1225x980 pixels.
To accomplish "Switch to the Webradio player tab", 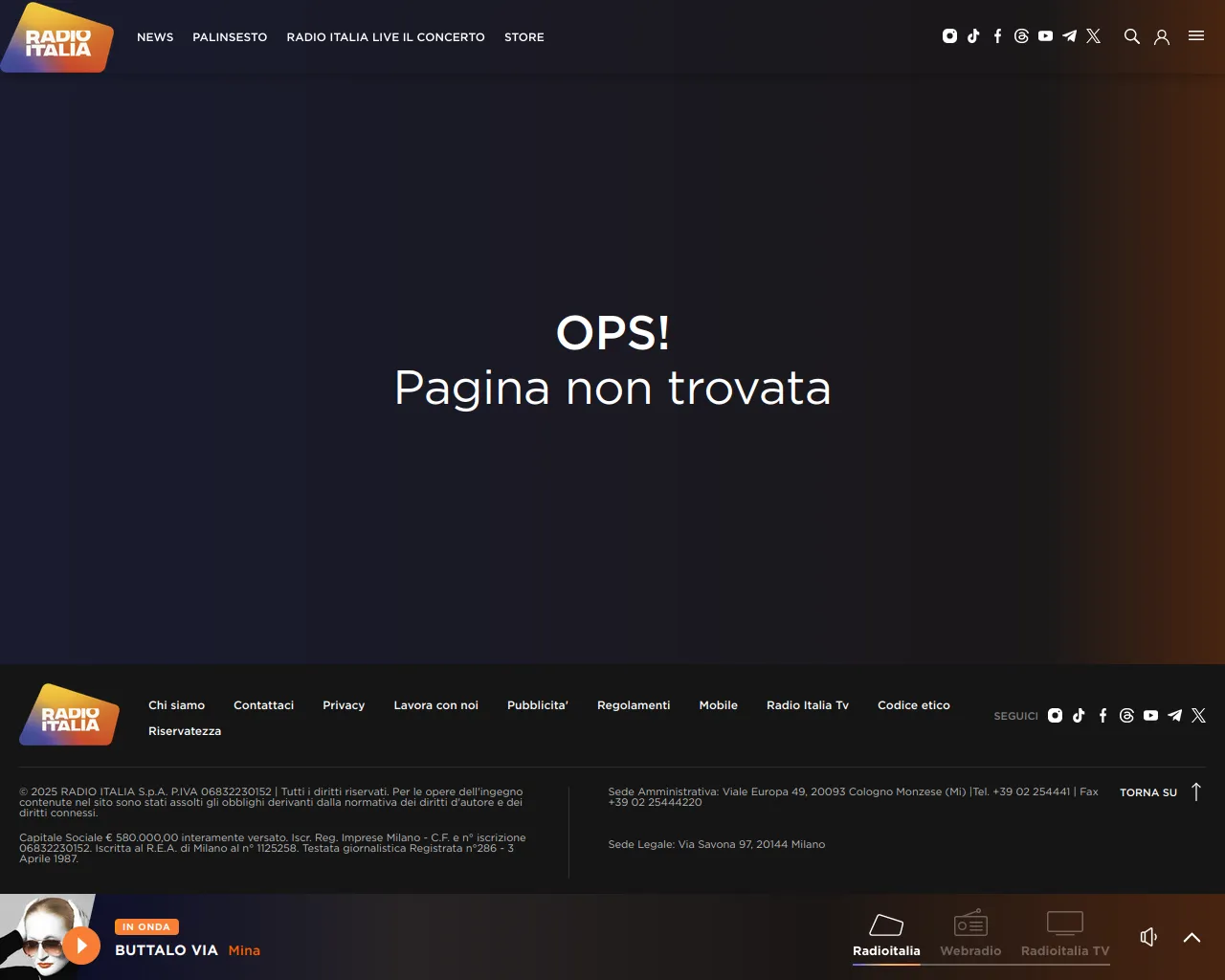I will (970, 936).
